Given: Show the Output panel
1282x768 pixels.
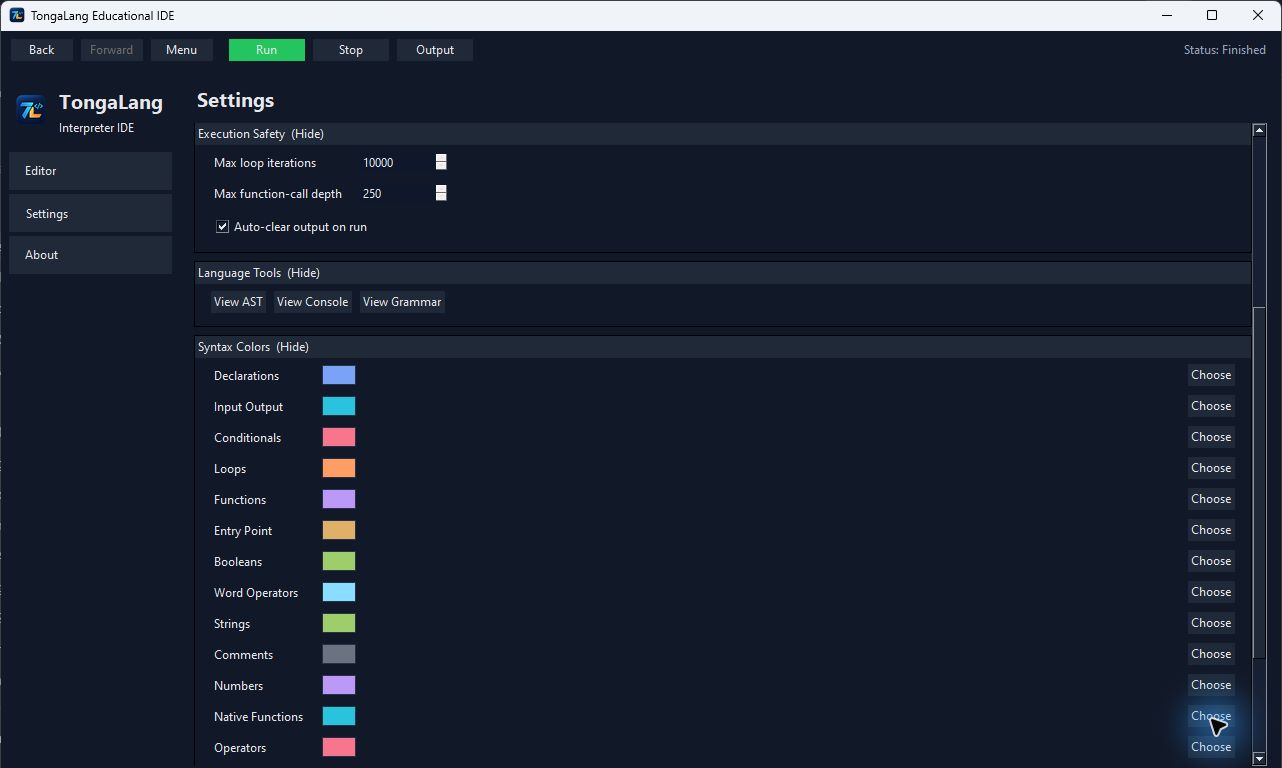Looking at the screenshot, I should (x=435, y=50).
